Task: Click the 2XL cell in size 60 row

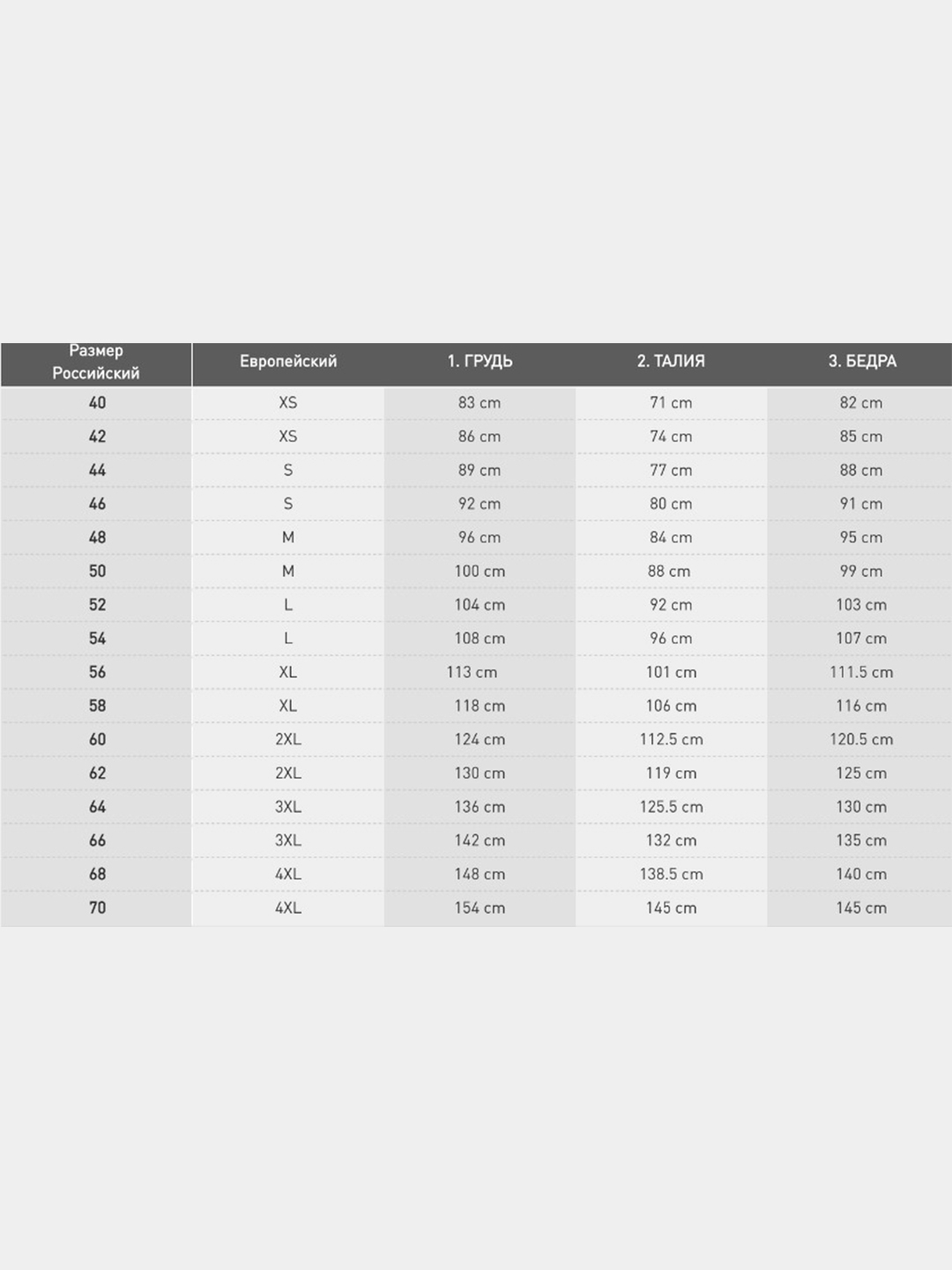Action: [x=288, y=740]
